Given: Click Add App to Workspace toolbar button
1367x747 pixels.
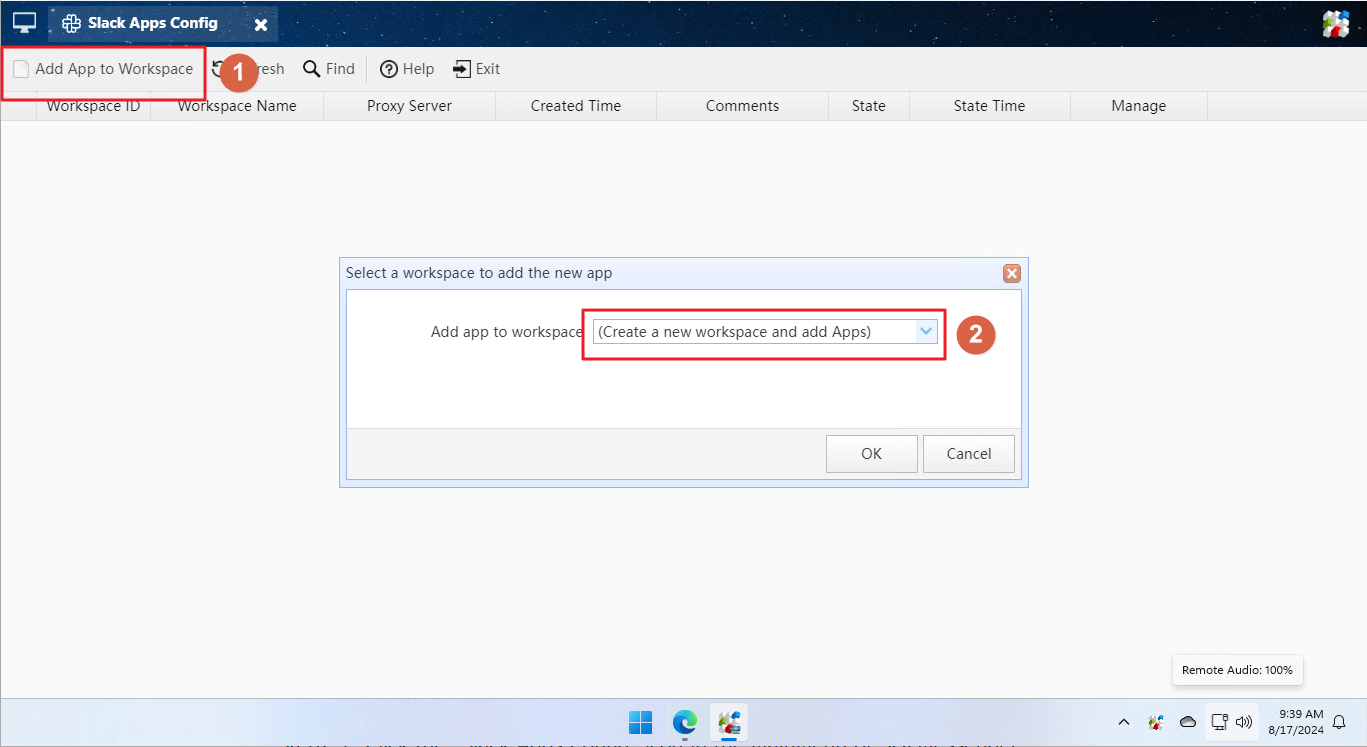Looking at the screenshot, I should 103,69.
